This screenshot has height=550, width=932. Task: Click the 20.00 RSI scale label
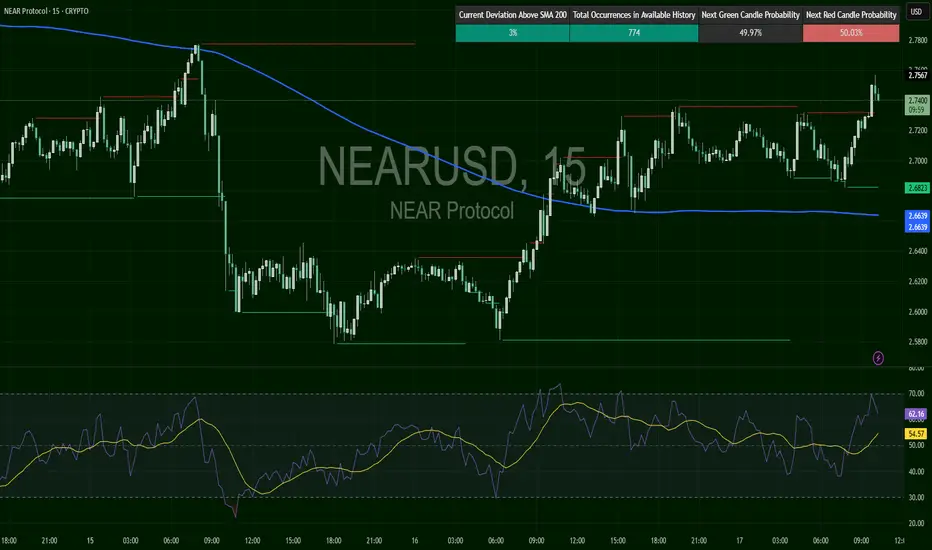[x=916, y=524]
